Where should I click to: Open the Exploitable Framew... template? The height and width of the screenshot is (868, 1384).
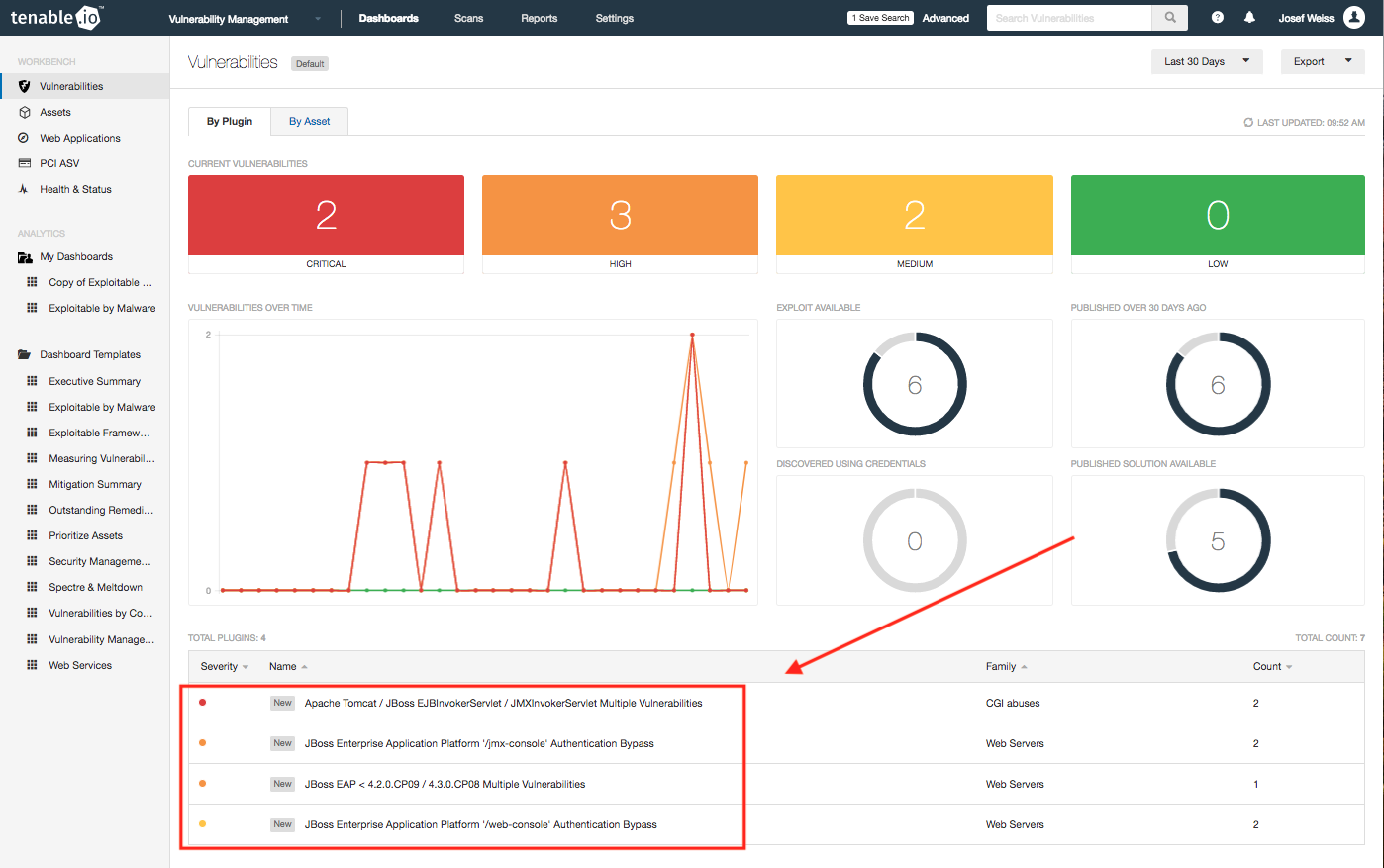(100, 433)
